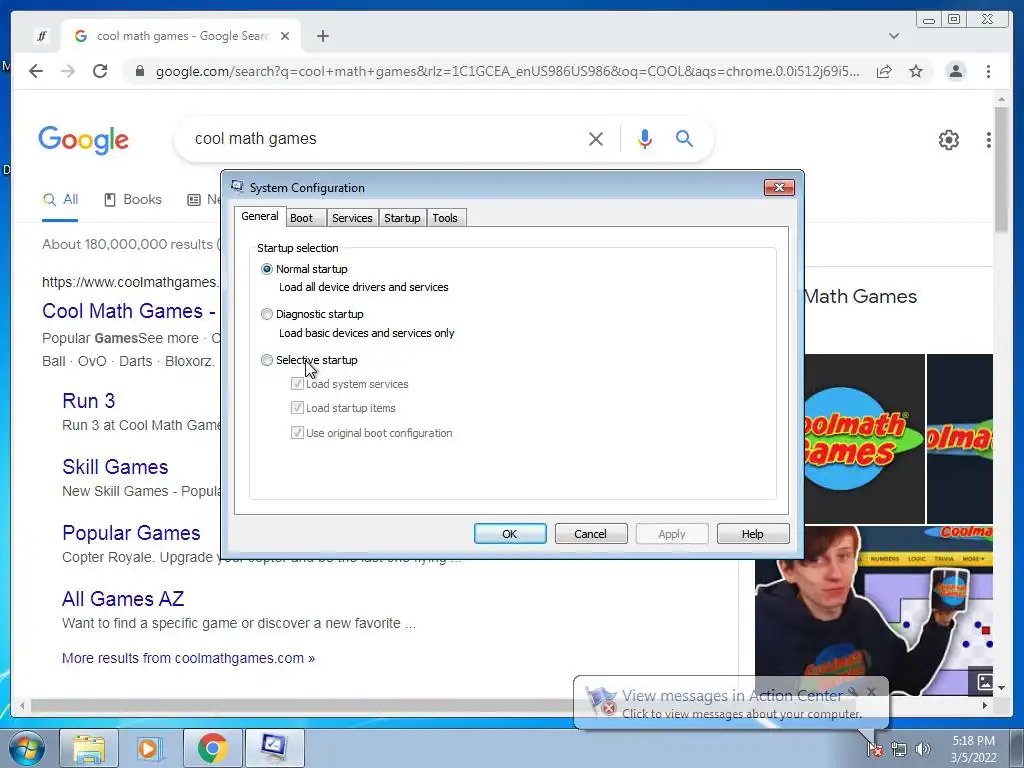The height and width of the screenshot is (768, 1024).
Task: Select the Normal startup radio button
Action: click(266, 269)
